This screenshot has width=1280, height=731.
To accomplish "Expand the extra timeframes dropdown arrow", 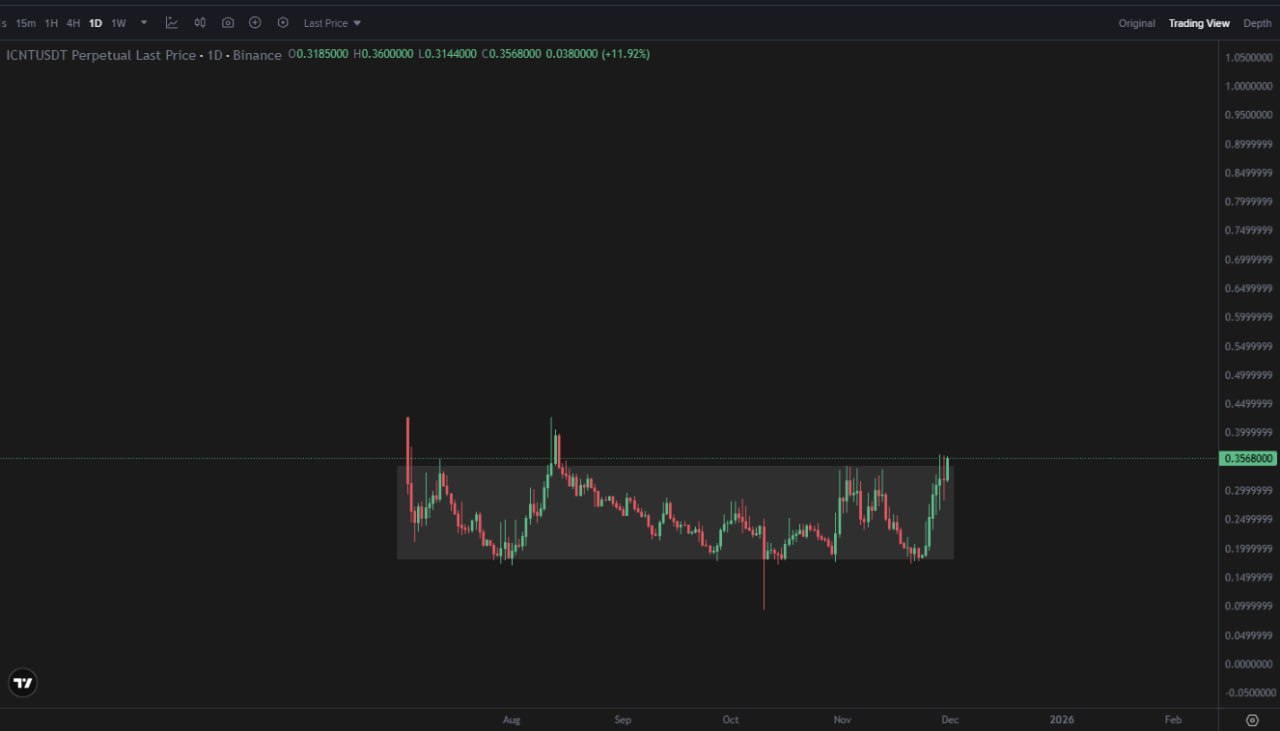I will click(x=143, y=22).
